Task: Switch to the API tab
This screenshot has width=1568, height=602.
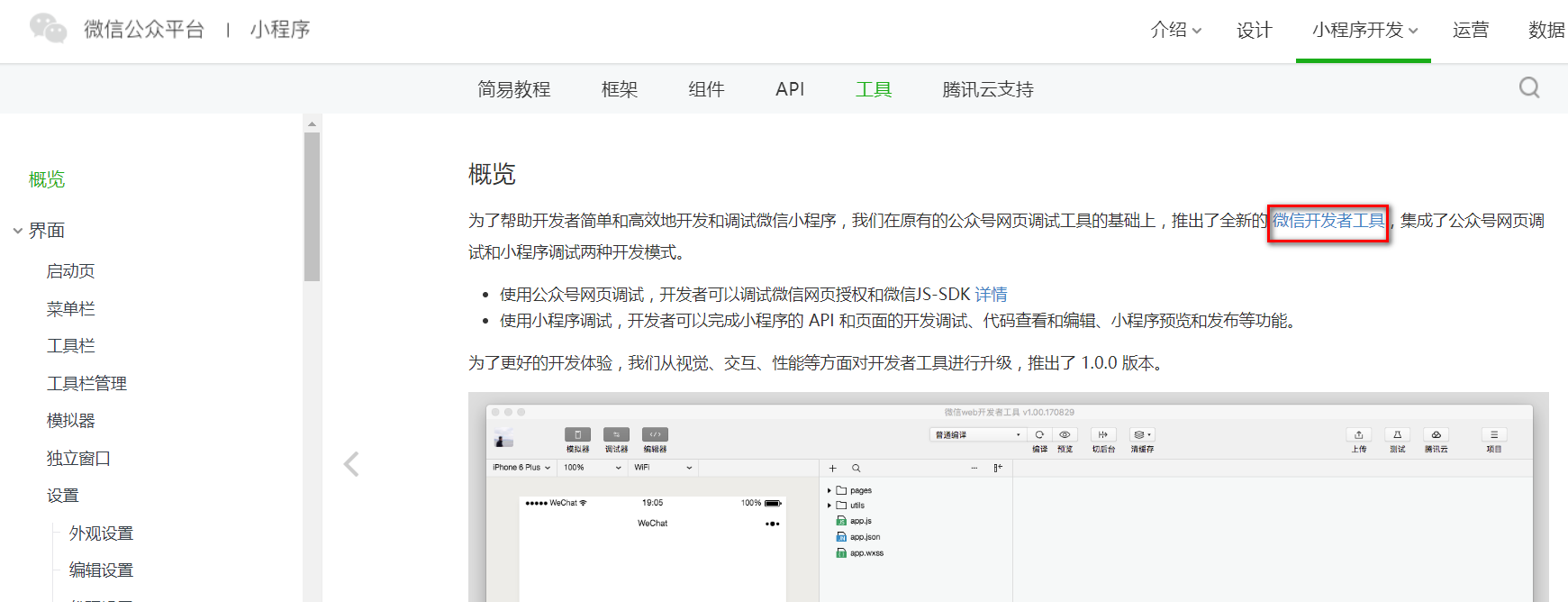Action: [790, 89]
